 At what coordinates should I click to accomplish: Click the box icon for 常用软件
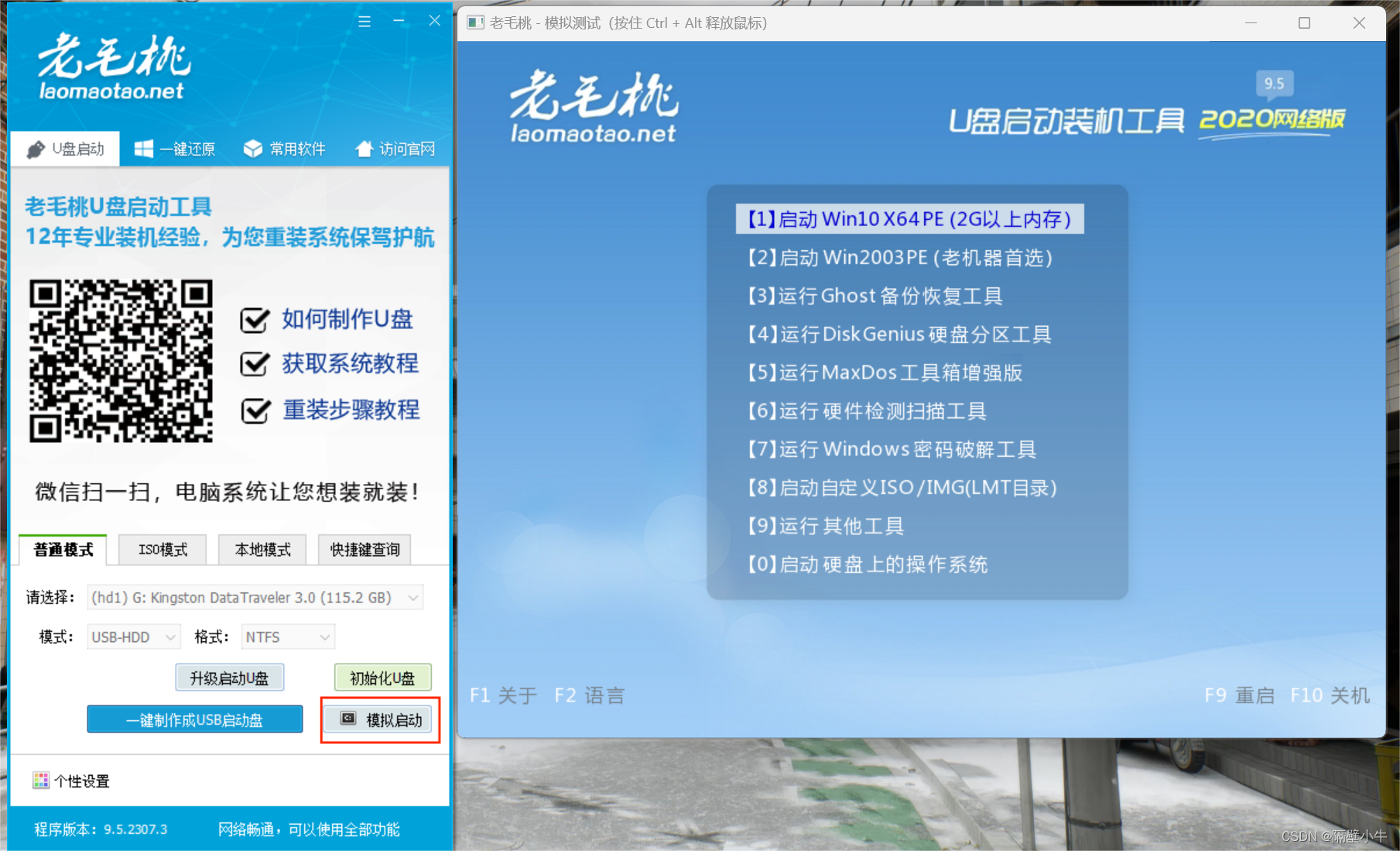pyautogui.click(x=253, y=149)
